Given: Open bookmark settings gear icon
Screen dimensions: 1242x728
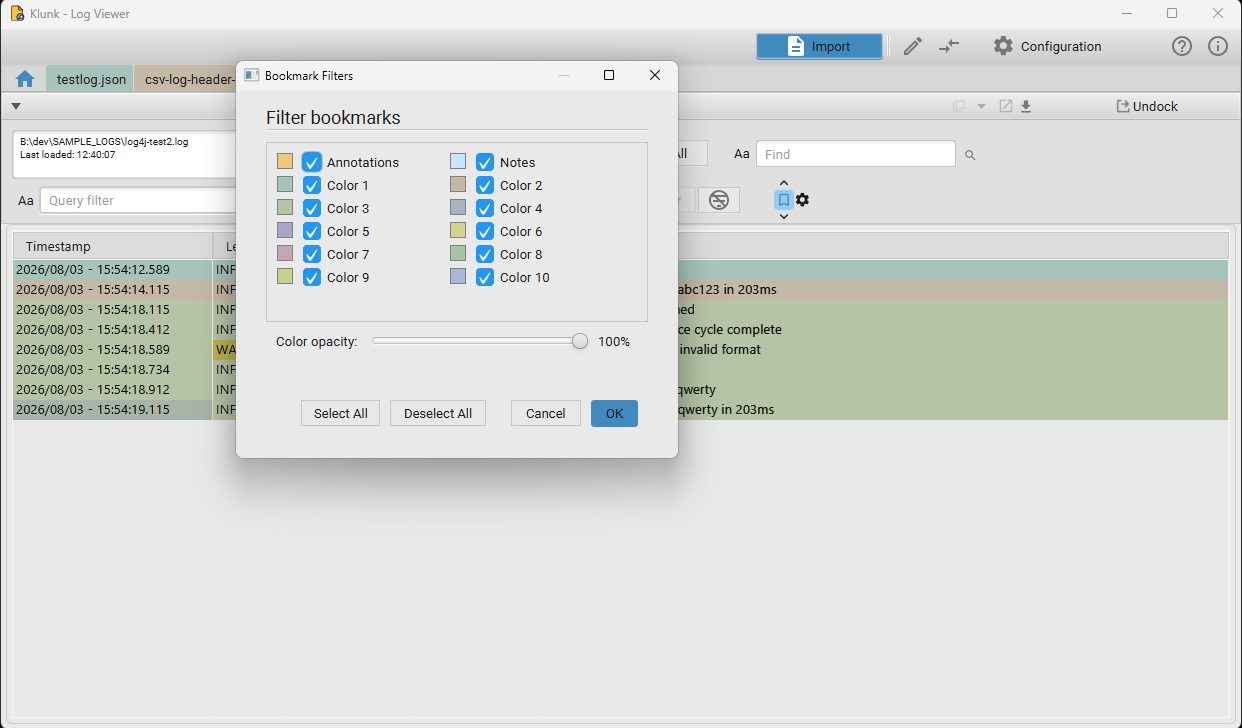Looking at the screenshot, I should point(802,200).
